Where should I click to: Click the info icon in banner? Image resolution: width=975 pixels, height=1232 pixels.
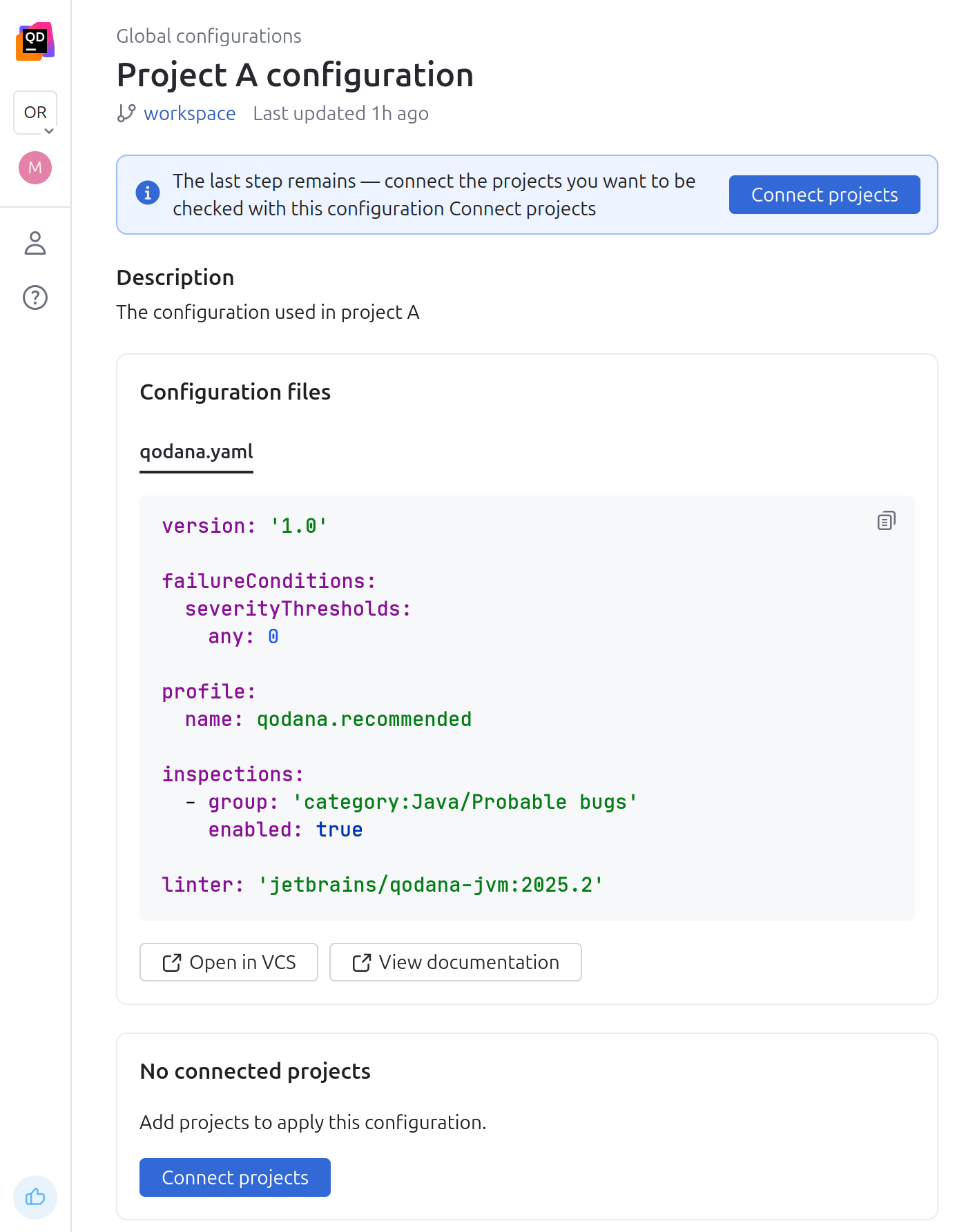click(x=148, y=193)
